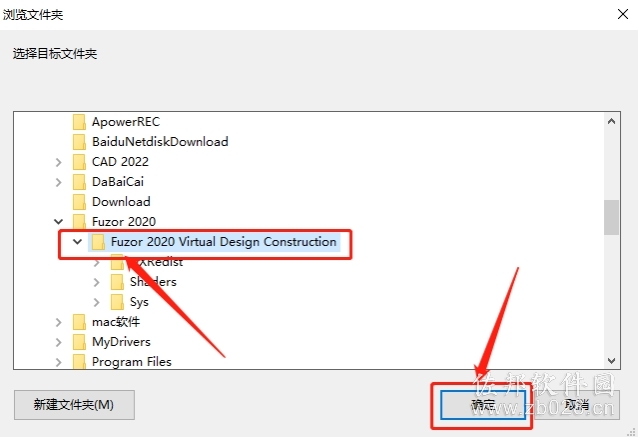Expand the Sys subfolder
Screen dimensions: 638x437
coord(96,302)
